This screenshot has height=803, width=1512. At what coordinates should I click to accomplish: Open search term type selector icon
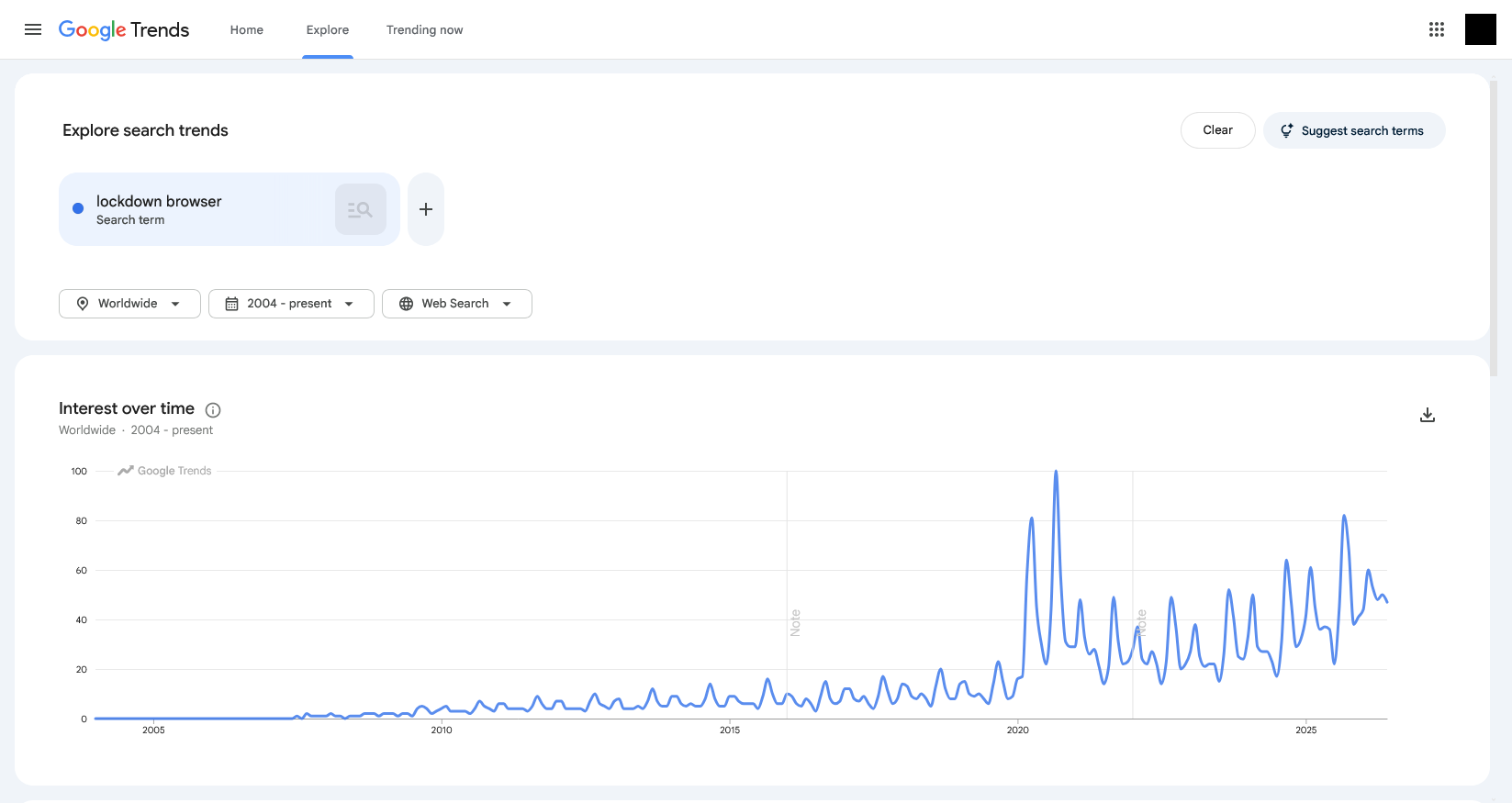point(360,209)
